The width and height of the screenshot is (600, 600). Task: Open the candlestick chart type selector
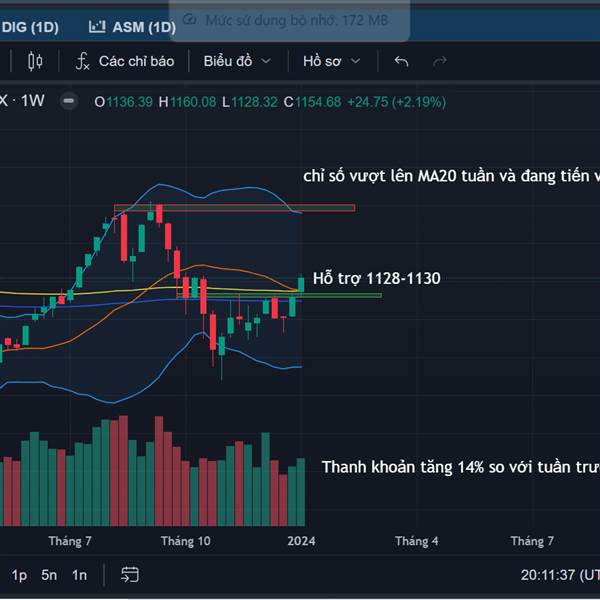coord(35,61)
